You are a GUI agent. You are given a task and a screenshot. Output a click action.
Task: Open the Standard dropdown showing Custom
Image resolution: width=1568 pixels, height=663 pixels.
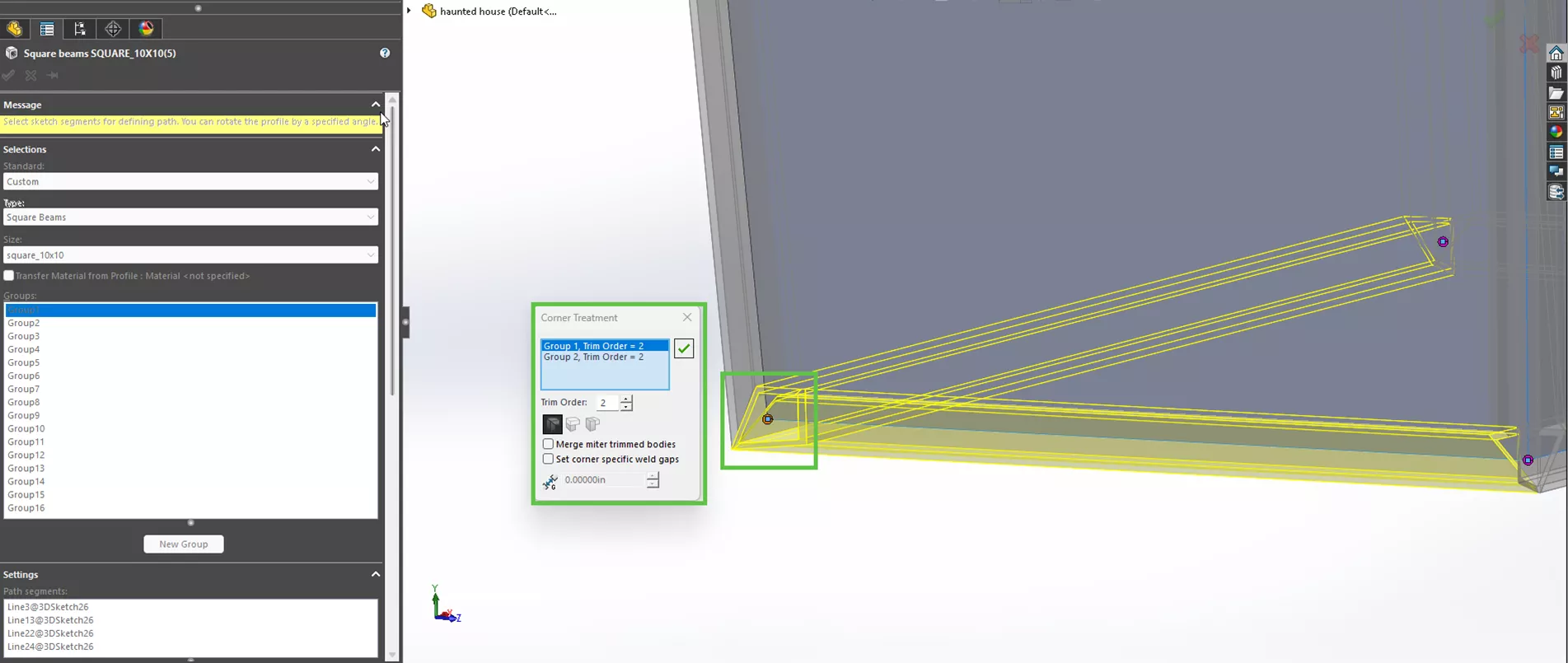(190, 181)
